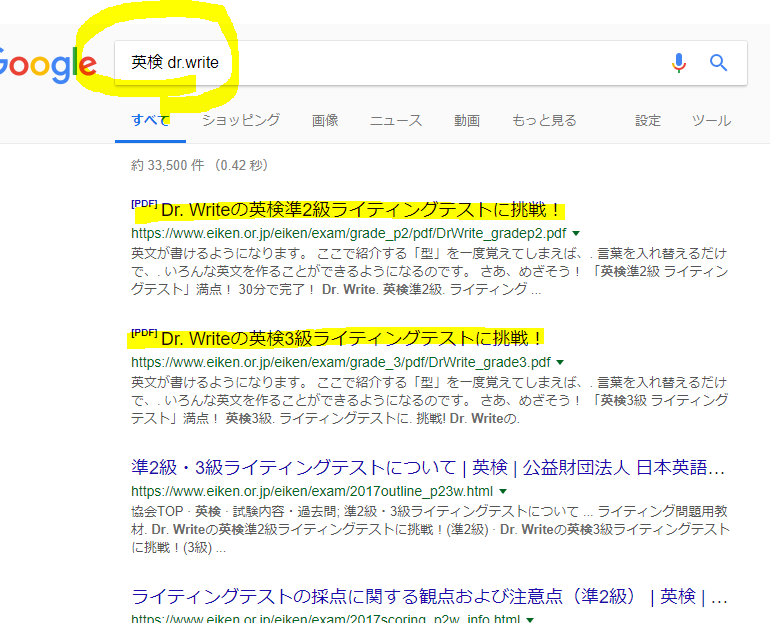
Task: Open ライティングテストの採点に関する観点 result link
Action: pos(429,596)
